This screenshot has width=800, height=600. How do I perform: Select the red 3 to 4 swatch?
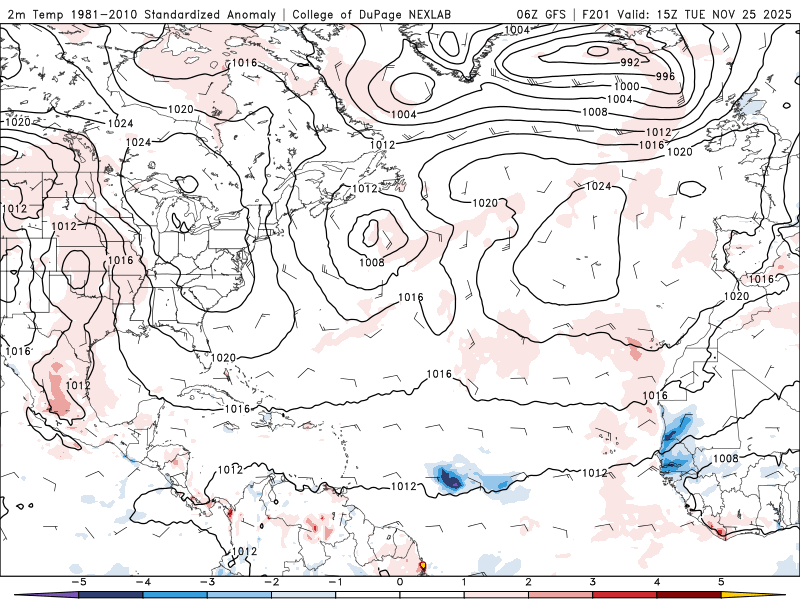[625, 595]
